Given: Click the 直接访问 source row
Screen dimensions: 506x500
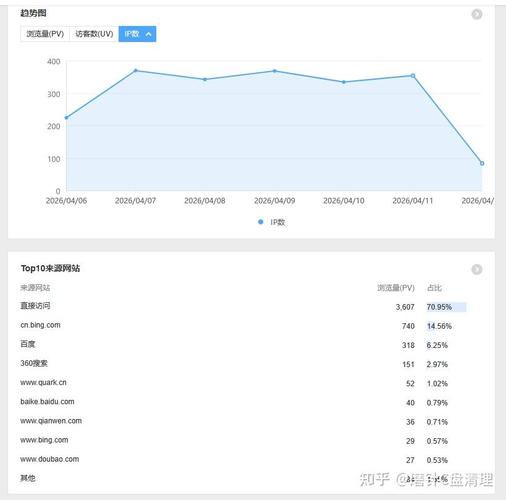Looking at the screenshot, I should 251,306.
